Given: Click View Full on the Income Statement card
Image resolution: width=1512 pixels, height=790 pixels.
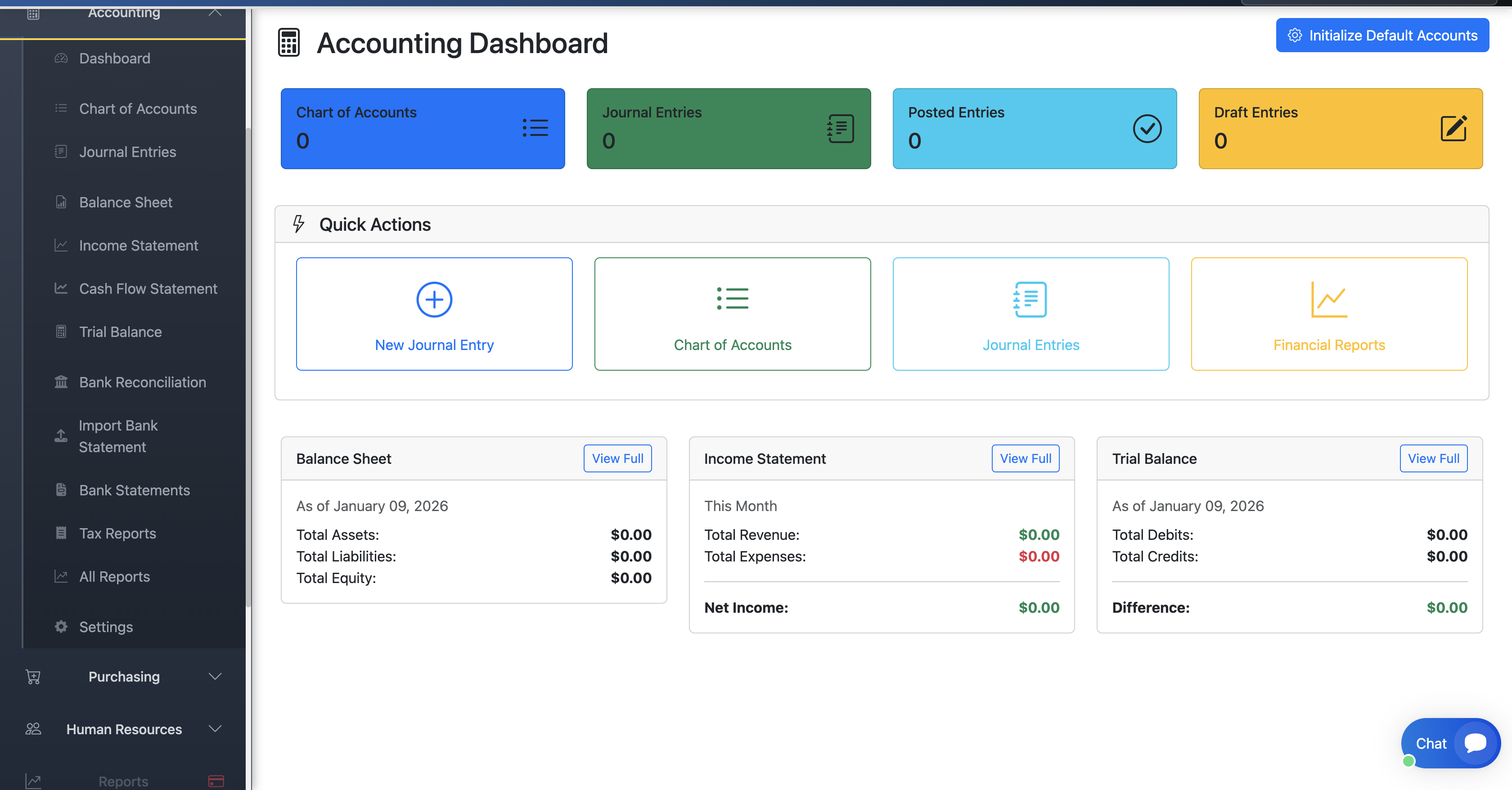Looking at the screenshot, I should pos(1025,458).
